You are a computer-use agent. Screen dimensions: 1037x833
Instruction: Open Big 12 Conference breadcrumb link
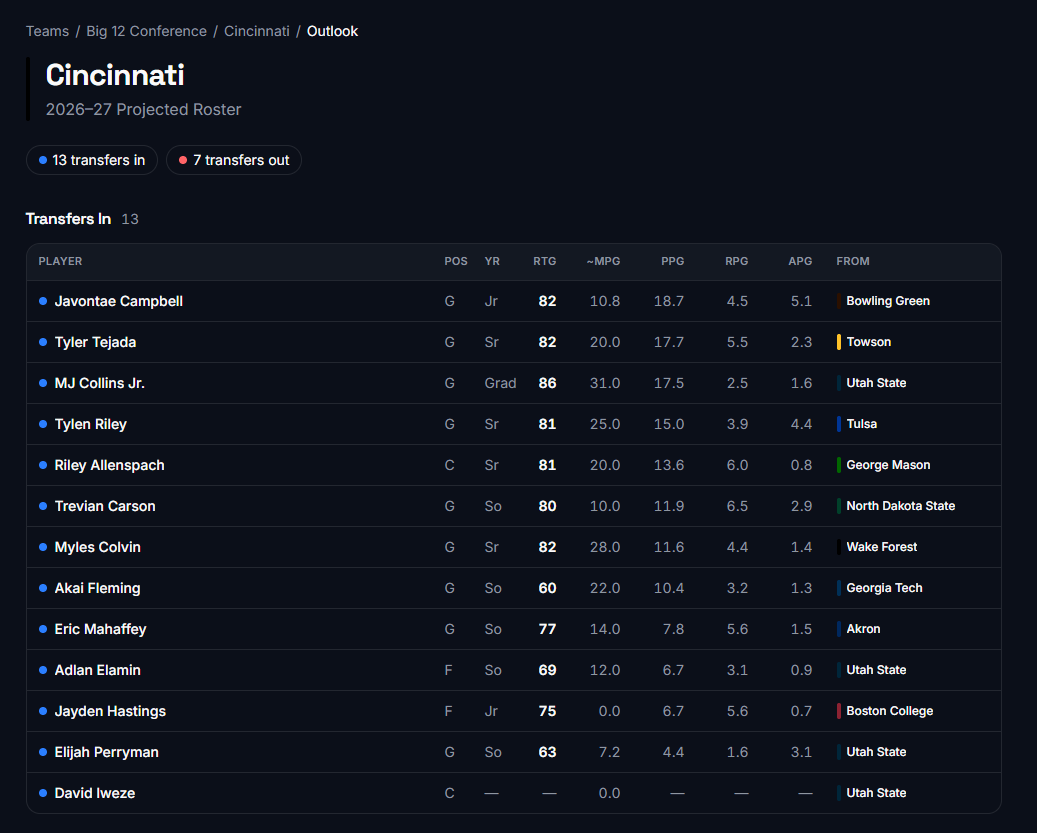coord(146,31)
